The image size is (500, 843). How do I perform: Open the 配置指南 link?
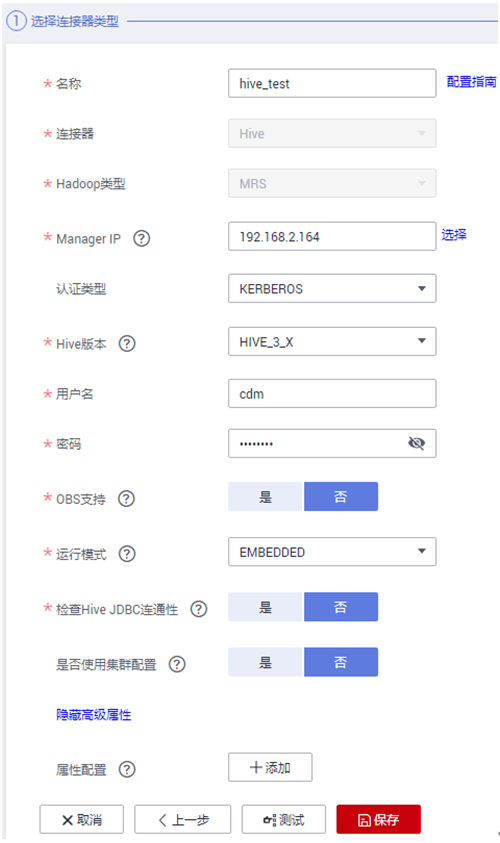(x=472, y=82)
